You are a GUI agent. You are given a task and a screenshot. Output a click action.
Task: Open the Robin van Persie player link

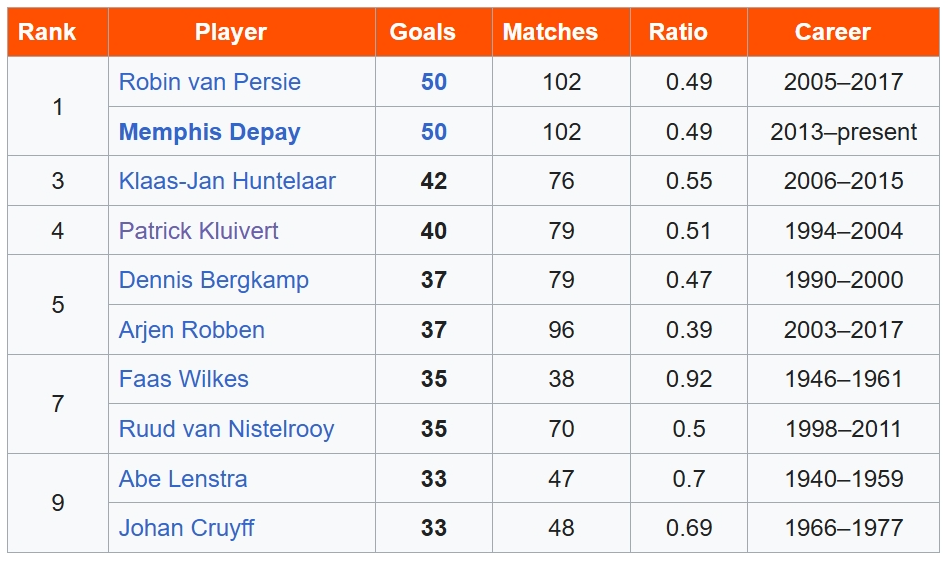pos(209,82)
